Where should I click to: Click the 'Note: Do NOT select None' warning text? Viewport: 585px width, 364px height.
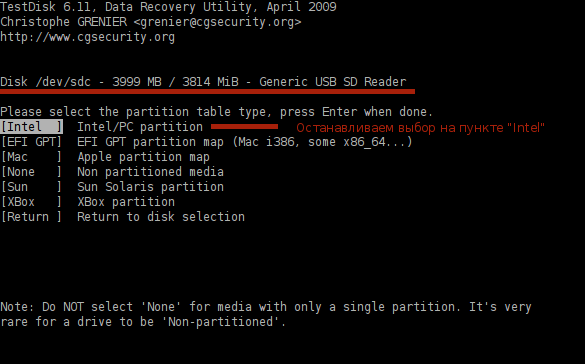(266, 307)
